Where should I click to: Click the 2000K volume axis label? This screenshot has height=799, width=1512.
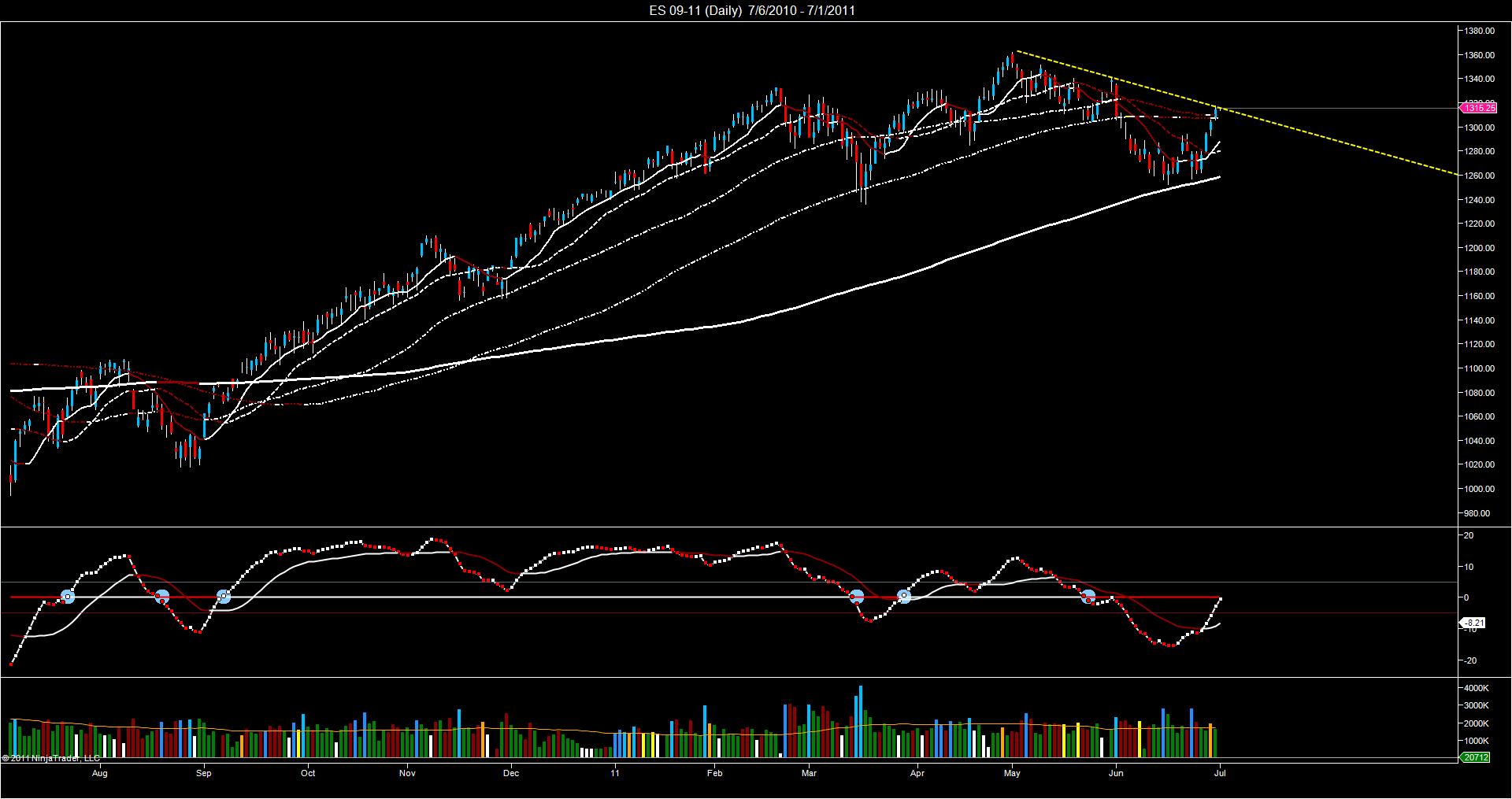pyautogui.click(x=1477, y=723)
